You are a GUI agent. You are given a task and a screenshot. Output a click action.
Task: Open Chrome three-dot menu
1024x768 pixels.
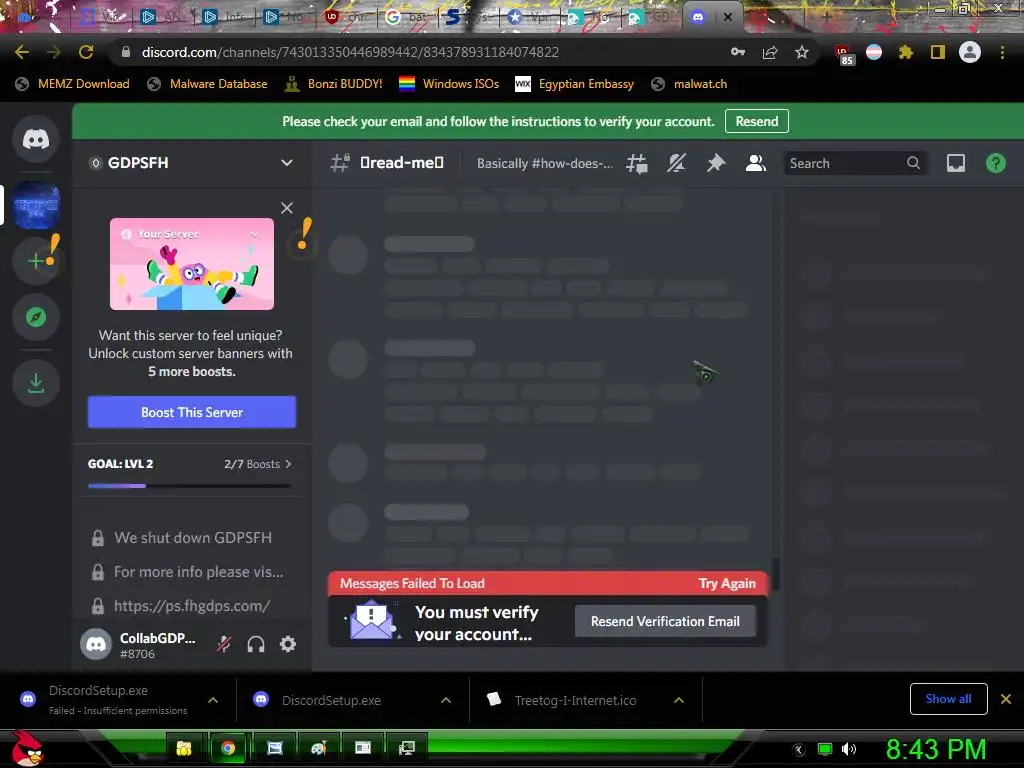pyautogui.click(x=1002, y=52)
